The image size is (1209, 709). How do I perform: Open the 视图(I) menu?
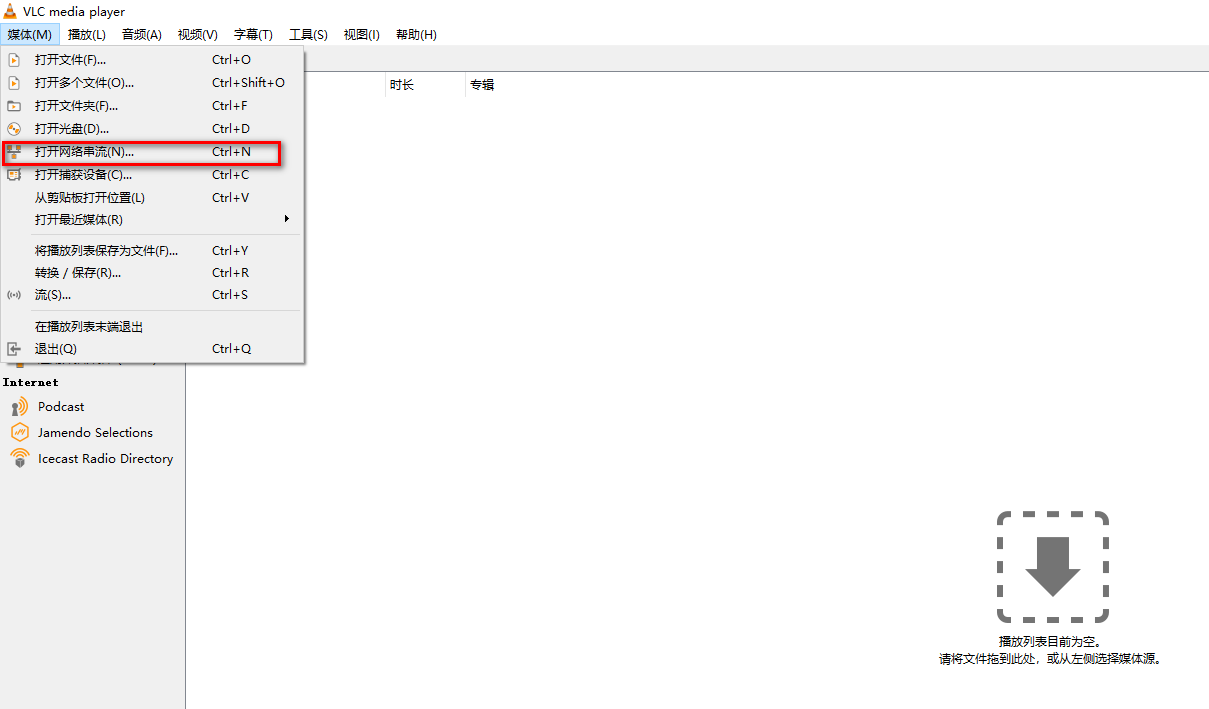point(362,35)
